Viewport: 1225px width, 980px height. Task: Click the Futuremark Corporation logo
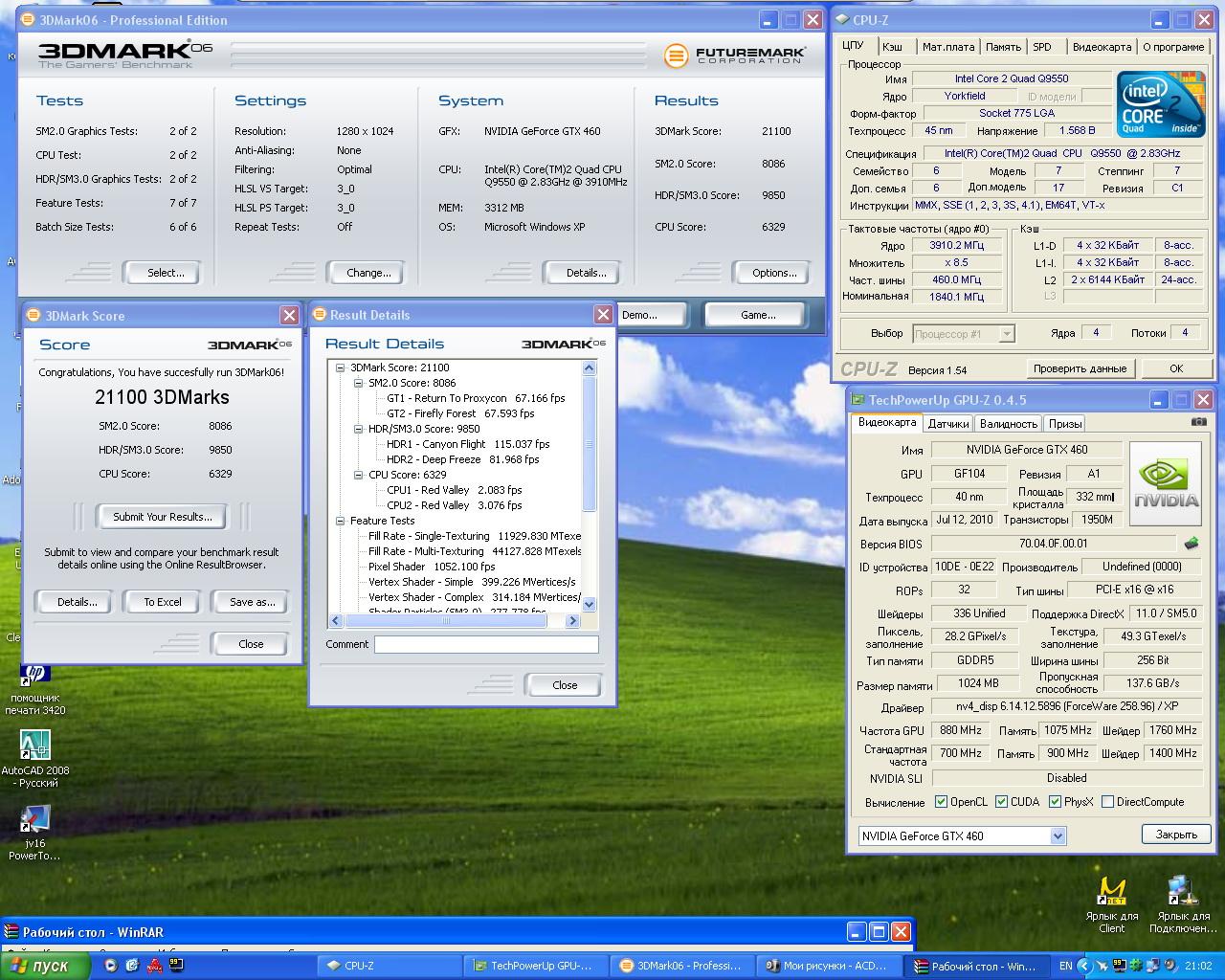point(735,56)
